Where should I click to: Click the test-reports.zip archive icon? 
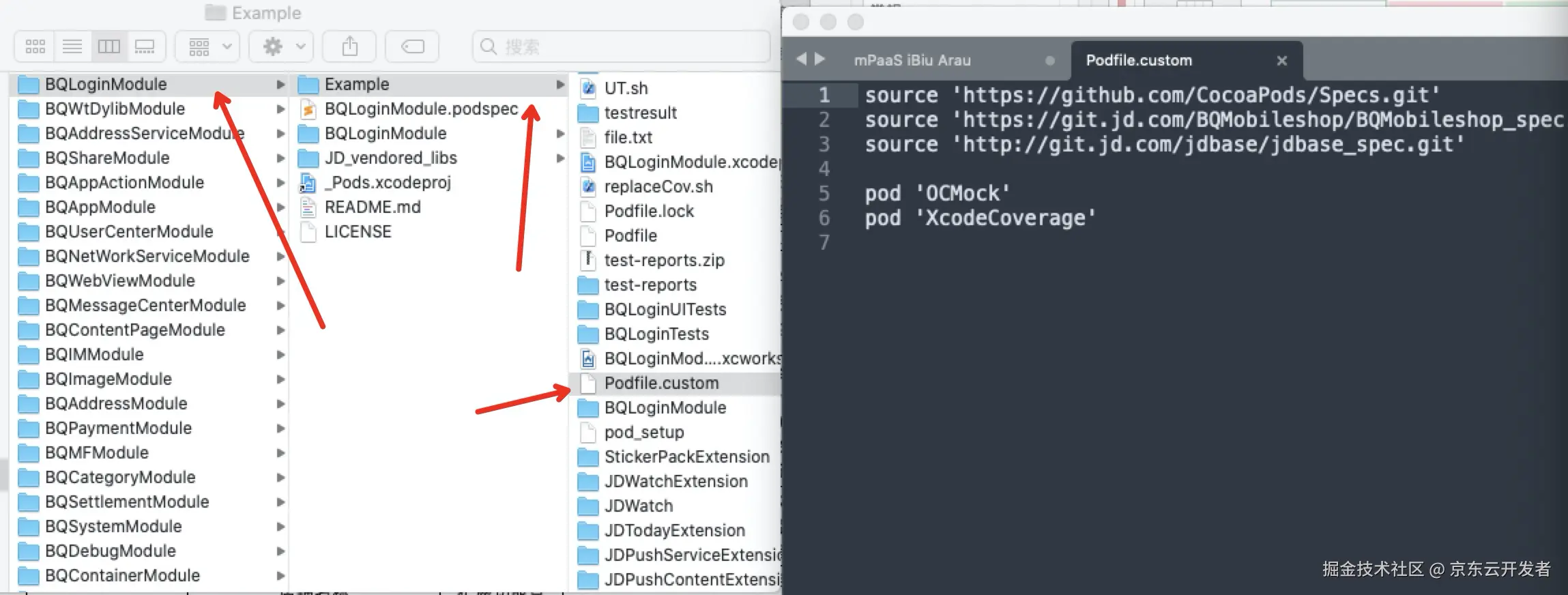[588, 261]
